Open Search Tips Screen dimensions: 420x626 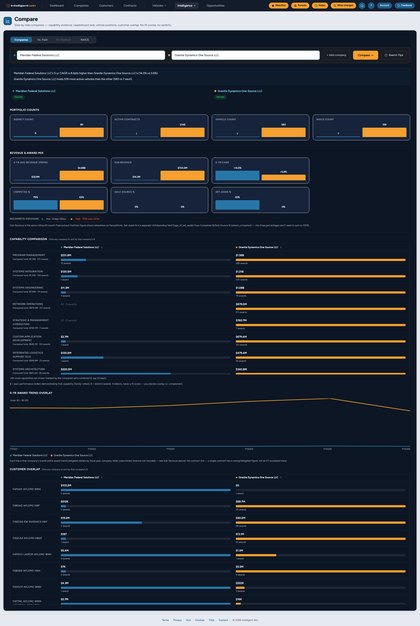[394, 55]
